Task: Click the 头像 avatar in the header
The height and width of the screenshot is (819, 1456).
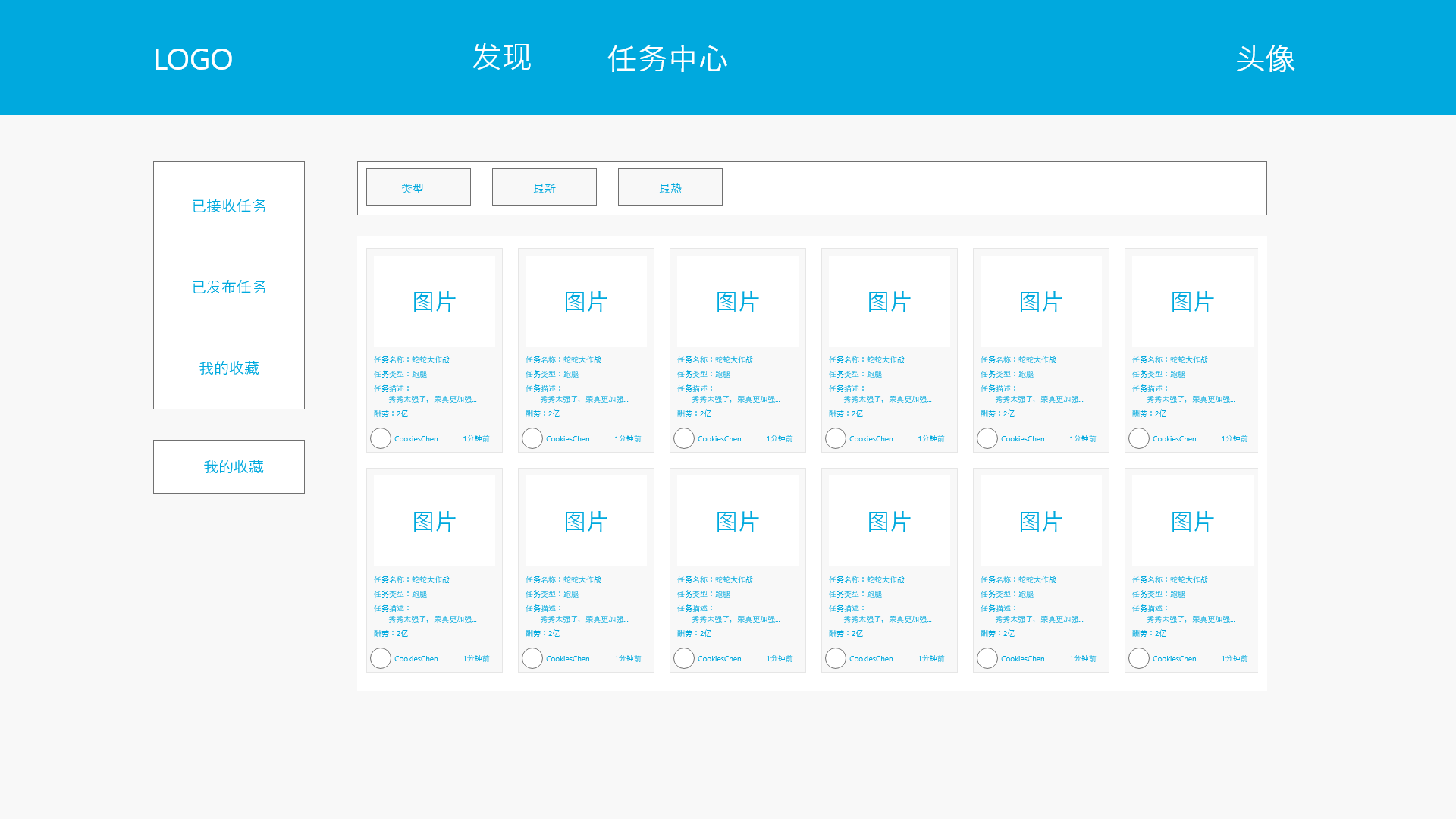Action: pos(1265,58)
